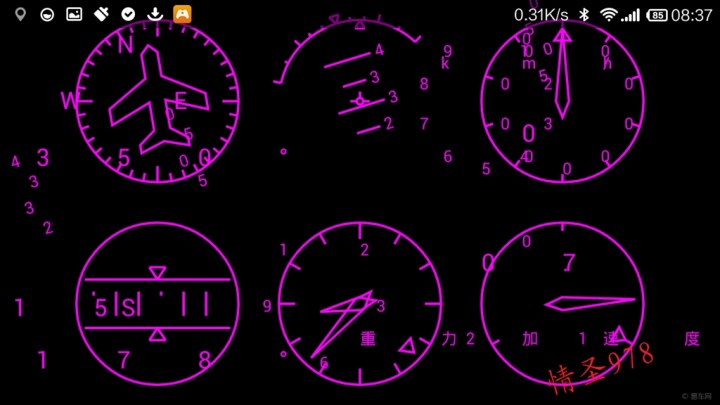Tap the small aircraft symbol in pitch ladder
The width and height of the screenshot is (720, 405).
360,100
